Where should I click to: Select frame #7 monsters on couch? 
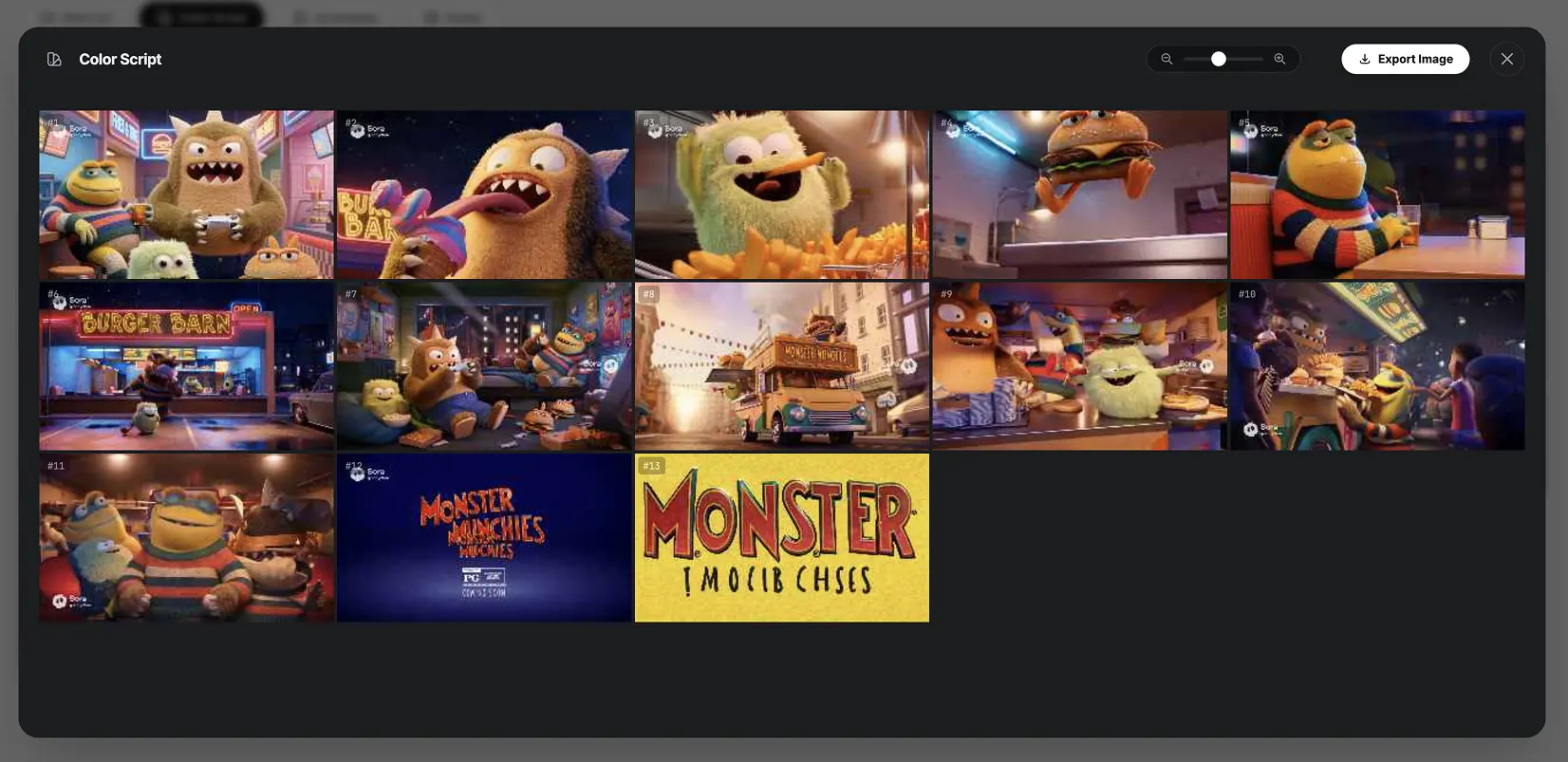[484, 366]
